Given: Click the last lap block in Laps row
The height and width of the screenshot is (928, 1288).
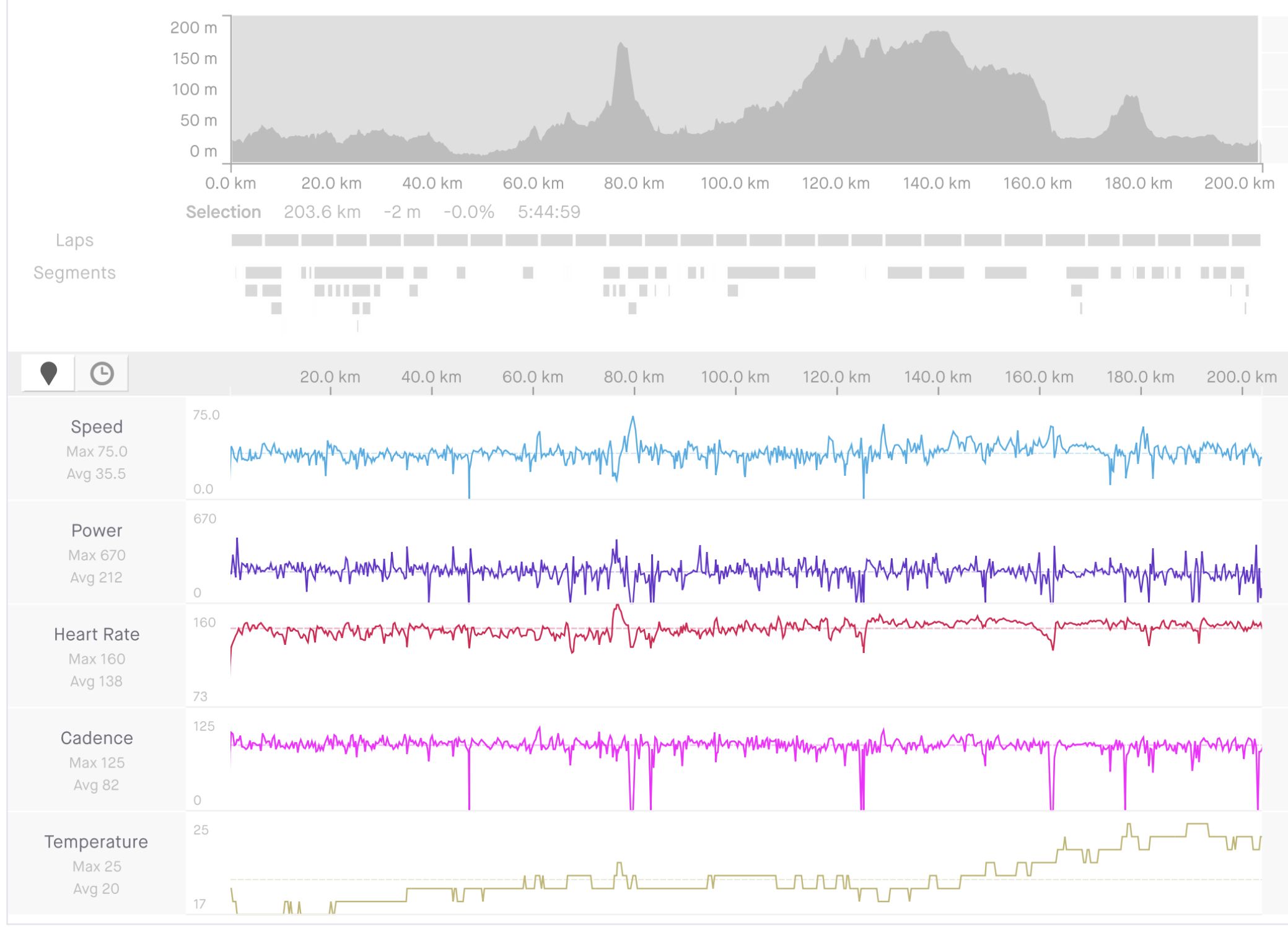Looking at the screenshot, I should 1246,240.
